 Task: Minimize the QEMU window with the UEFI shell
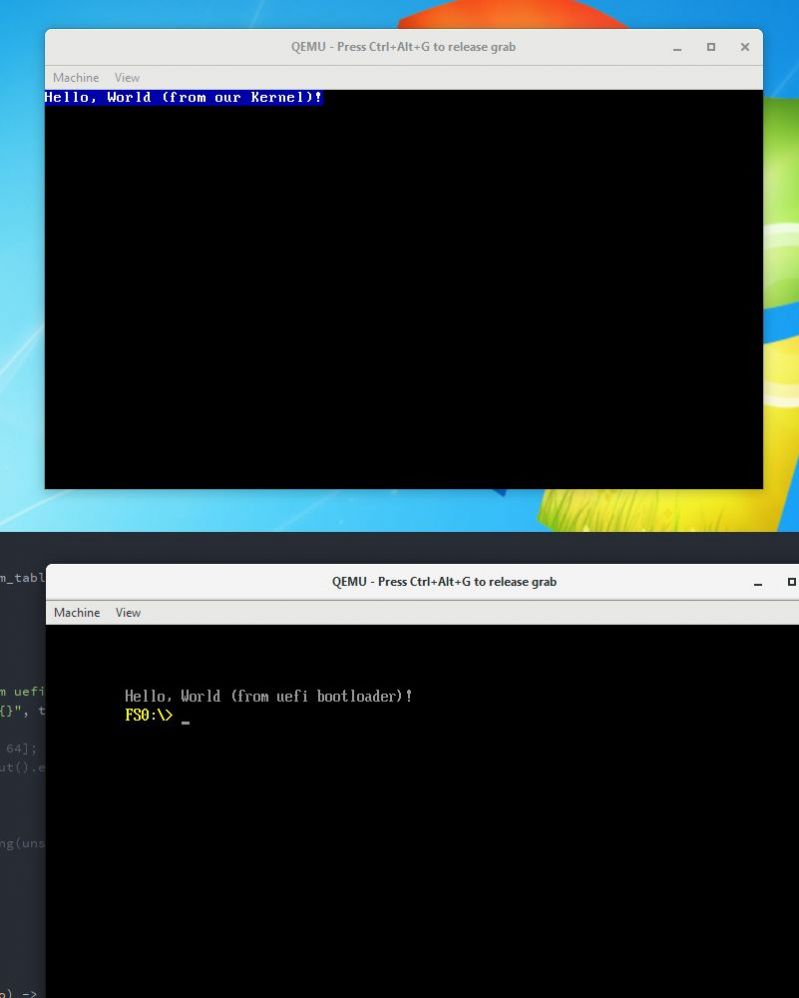coord(759,582)
